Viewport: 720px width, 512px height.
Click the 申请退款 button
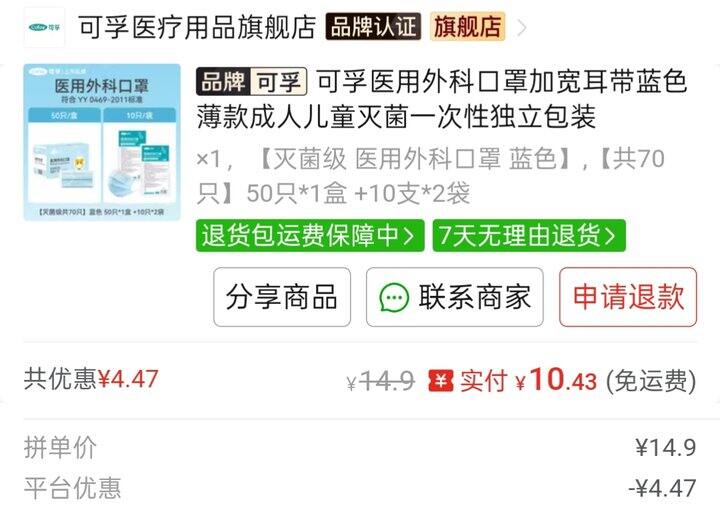(x=628, y=297)
